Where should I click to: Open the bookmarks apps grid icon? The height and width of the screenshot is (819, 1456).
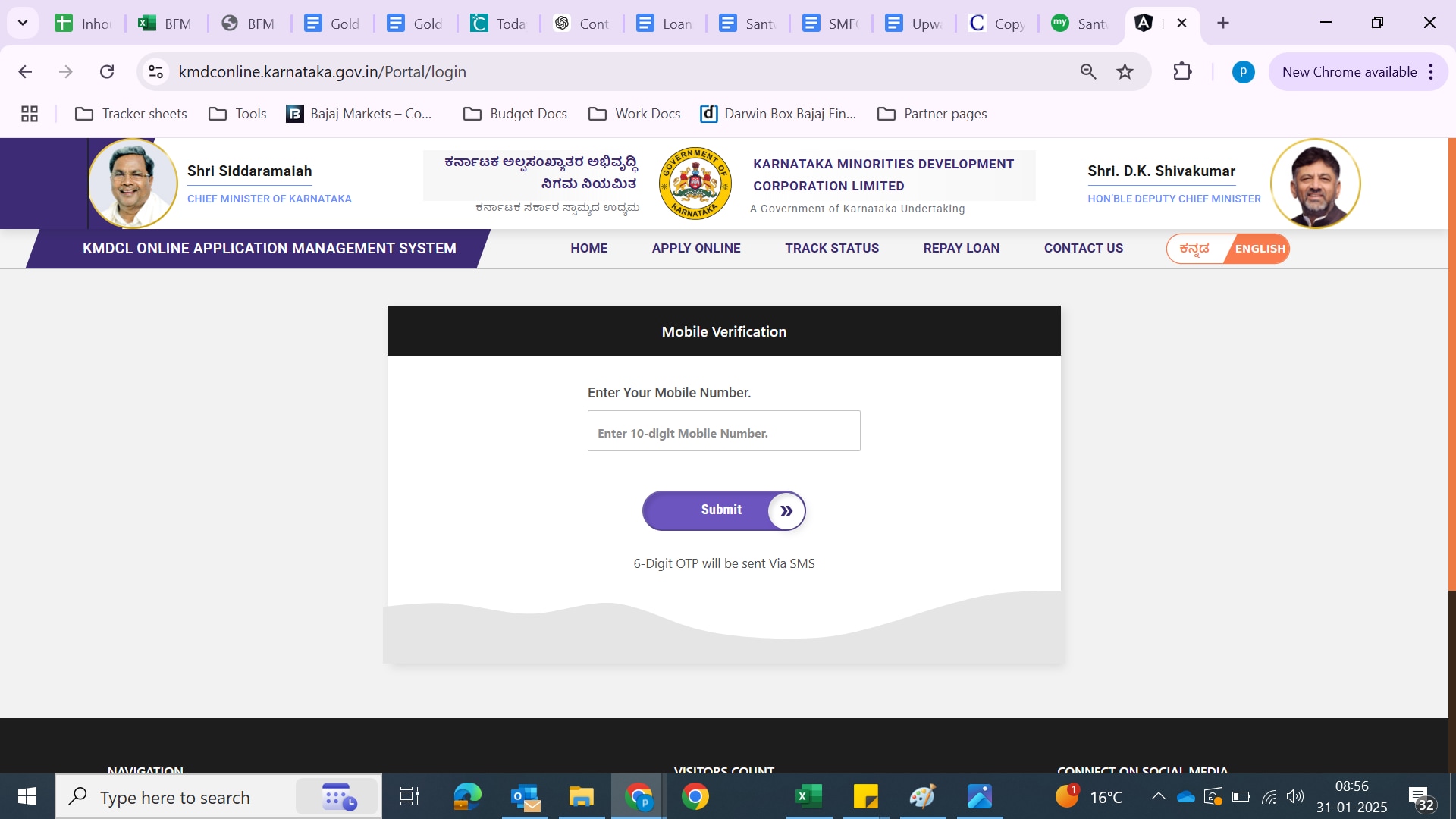30,114
